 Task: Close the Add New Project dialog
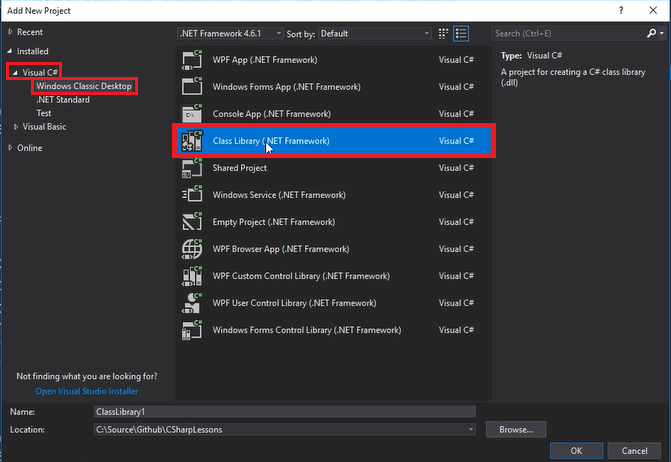[653, 10]
